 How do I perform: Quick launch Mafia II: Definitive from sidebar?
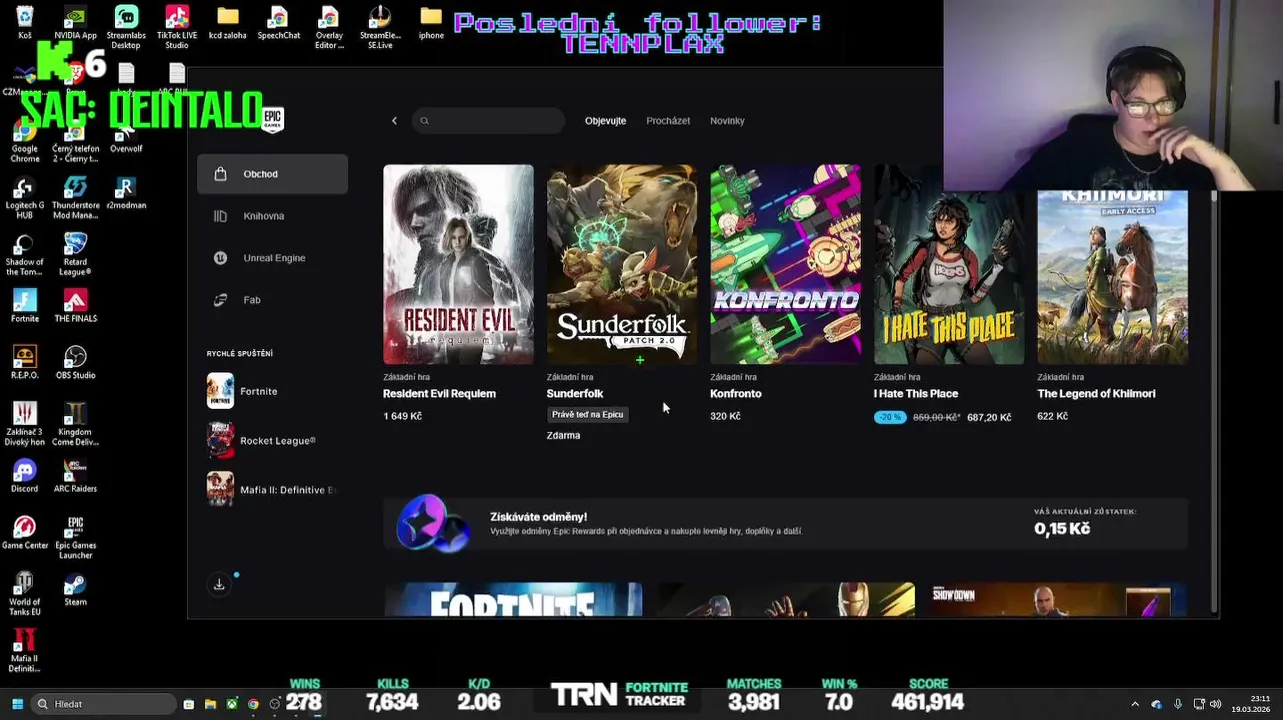[x=272, y=489]
